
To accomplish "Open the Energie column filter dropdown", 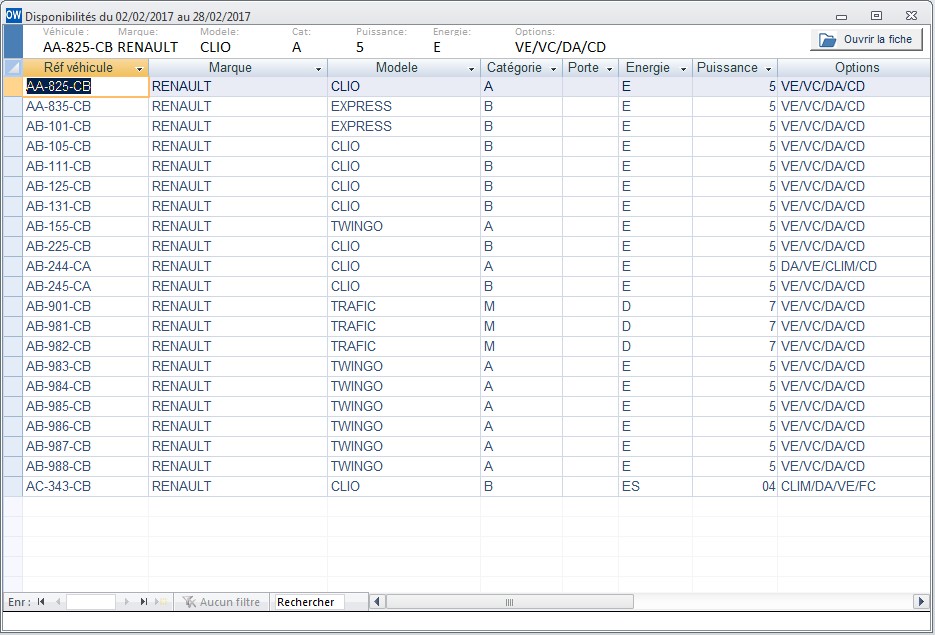I will pos(683,69).
